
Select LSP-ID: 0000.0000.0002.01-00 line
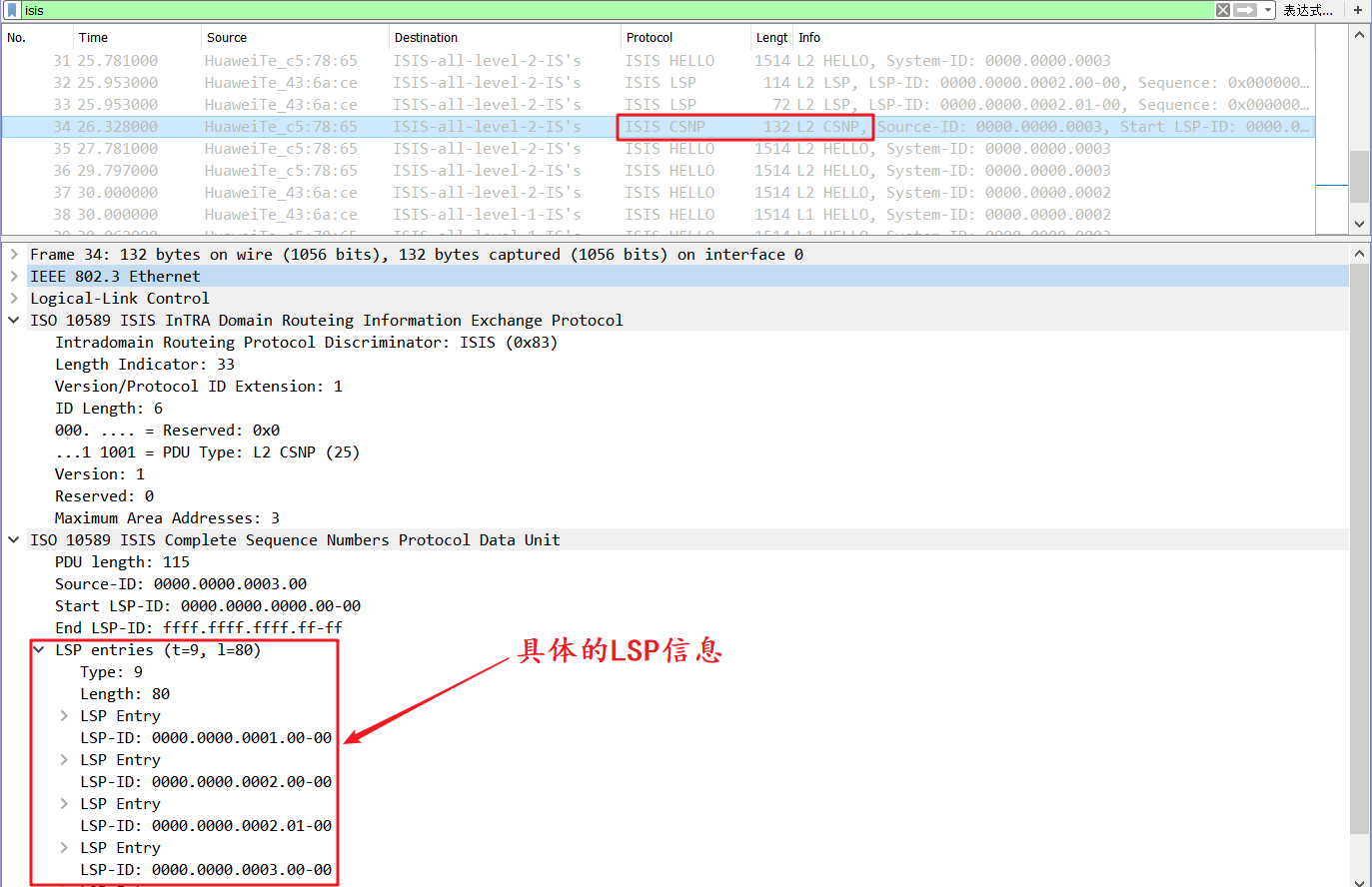[x=206, y=826]
